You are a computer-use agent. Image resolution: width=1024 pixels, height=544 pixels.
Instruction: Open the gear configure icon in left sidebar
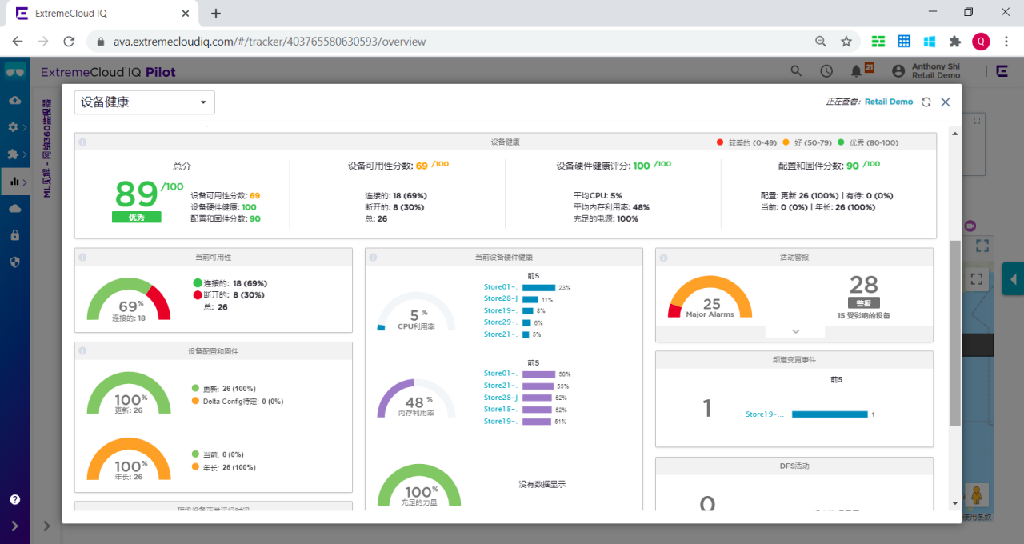click(x=14, y=127)
